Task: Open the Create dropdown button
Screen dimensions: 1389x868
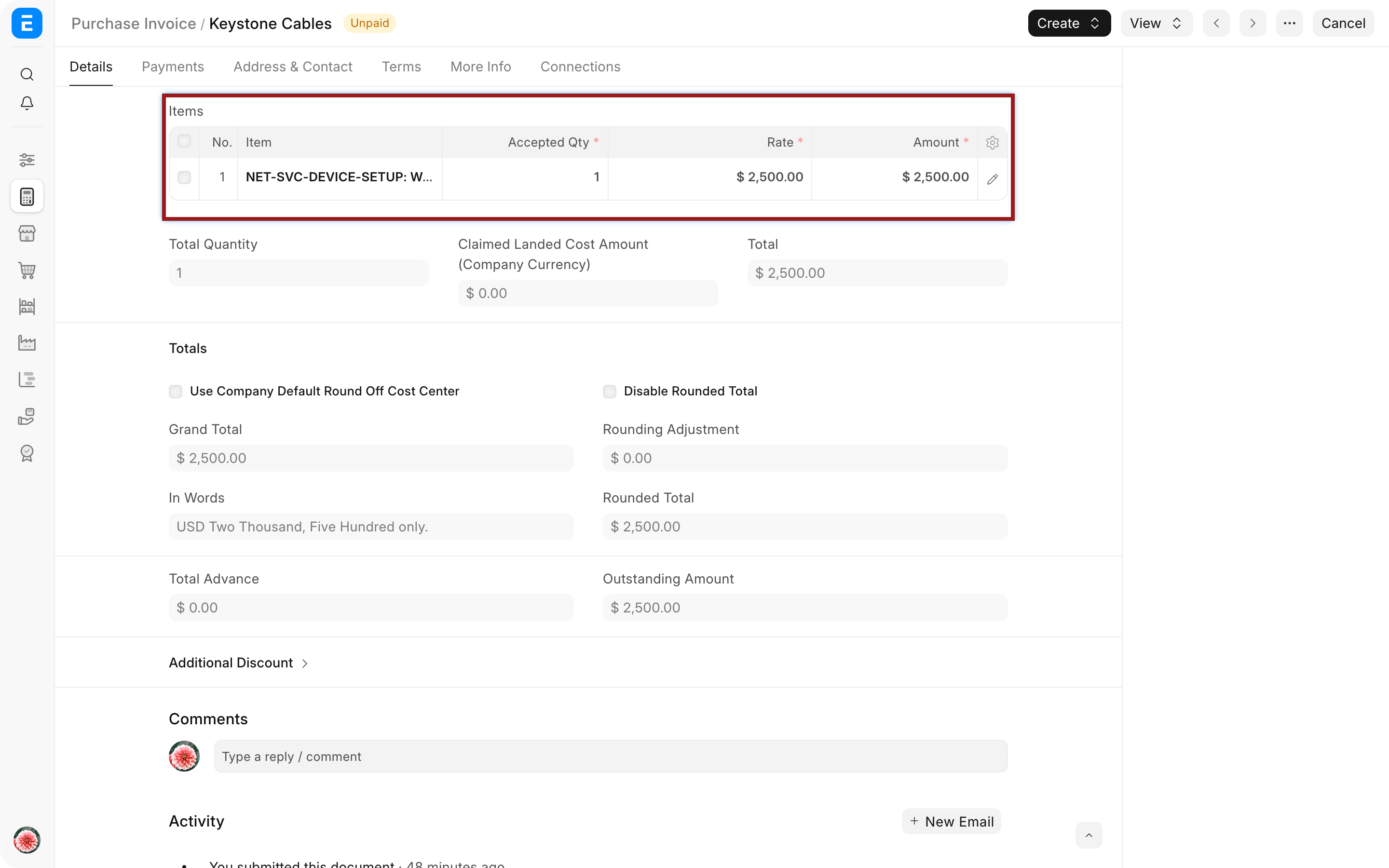Action: coord(1069,24)
